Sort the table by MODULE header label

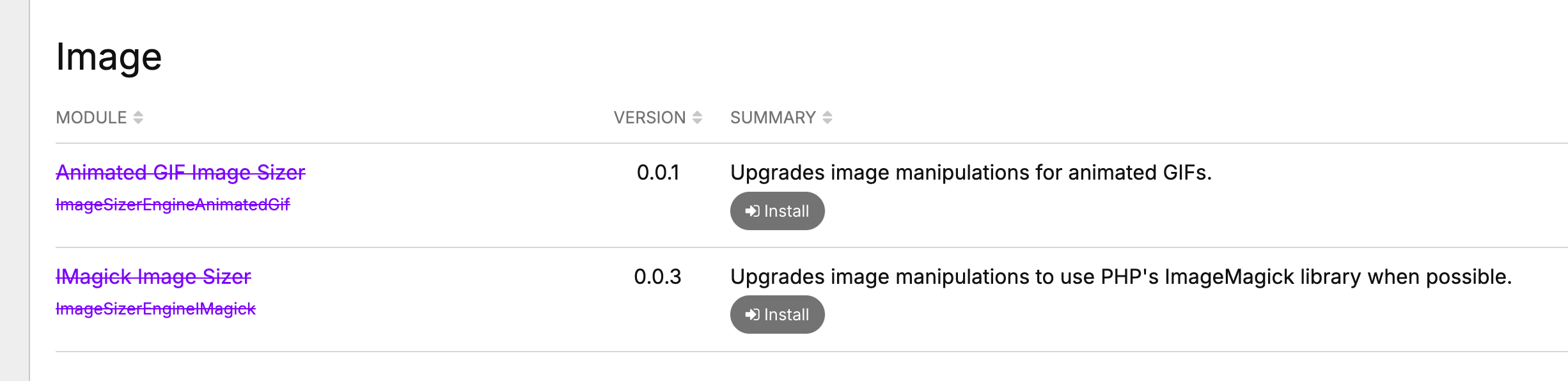pos(91,118)
